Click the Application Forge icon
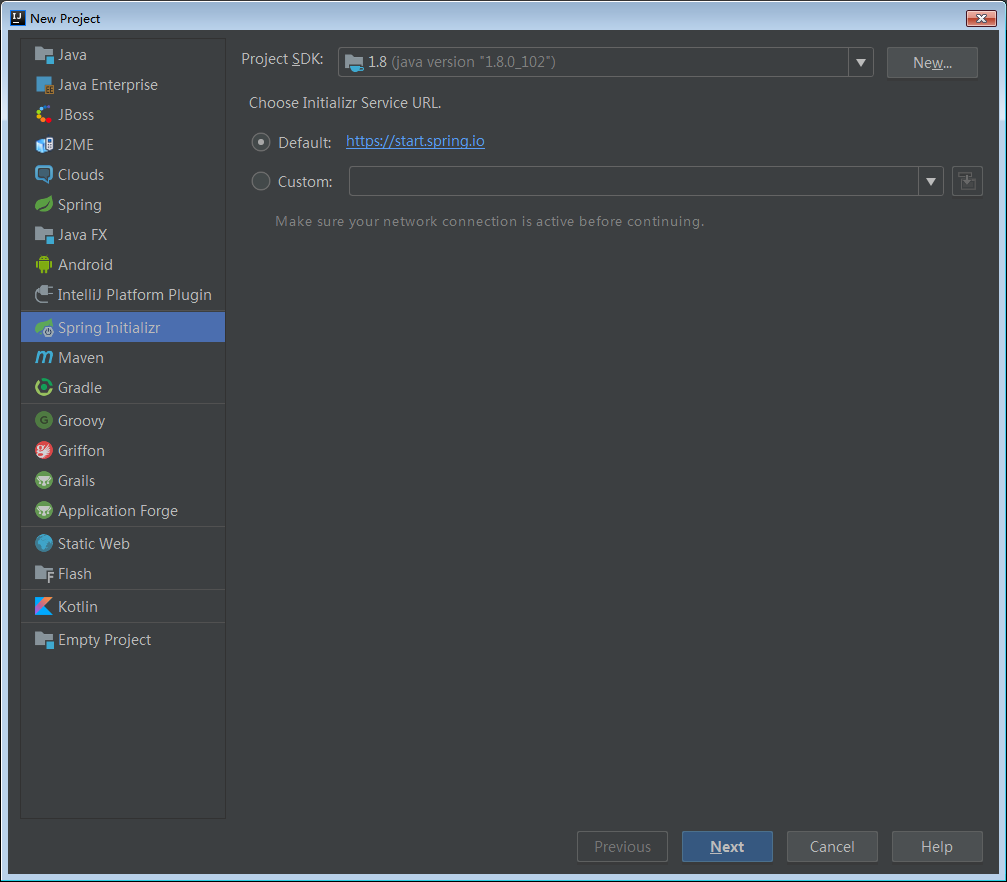 (x=44, y=511)
